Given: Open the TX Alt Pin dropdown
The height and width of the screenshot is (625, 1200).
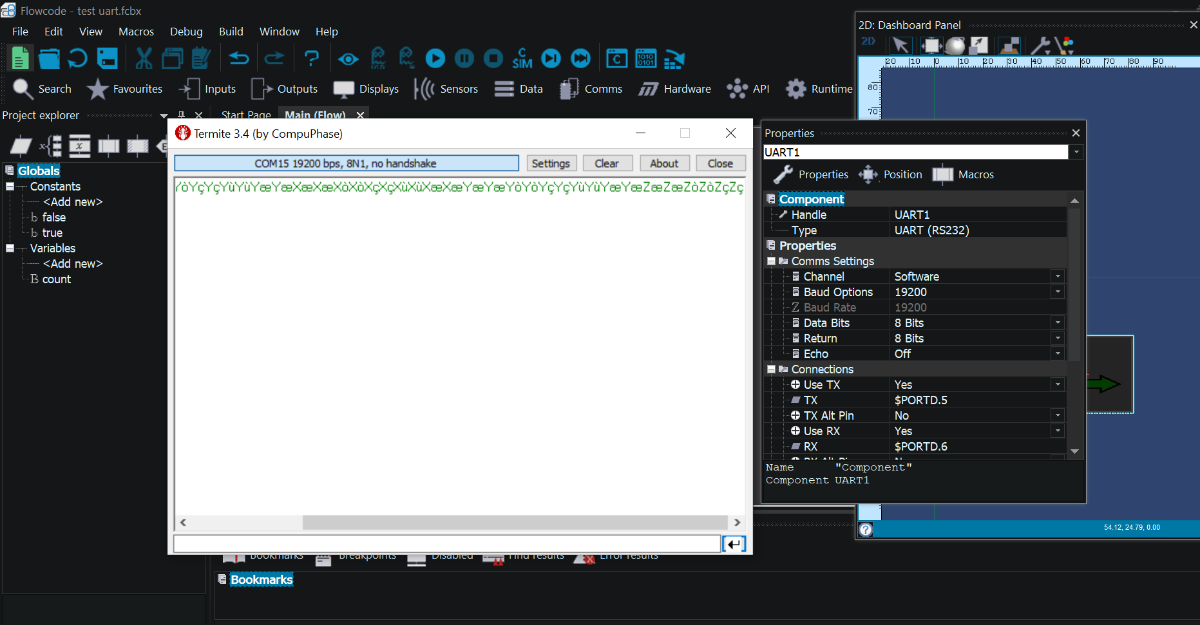Looking at the screenshot, I should 1057,415.
